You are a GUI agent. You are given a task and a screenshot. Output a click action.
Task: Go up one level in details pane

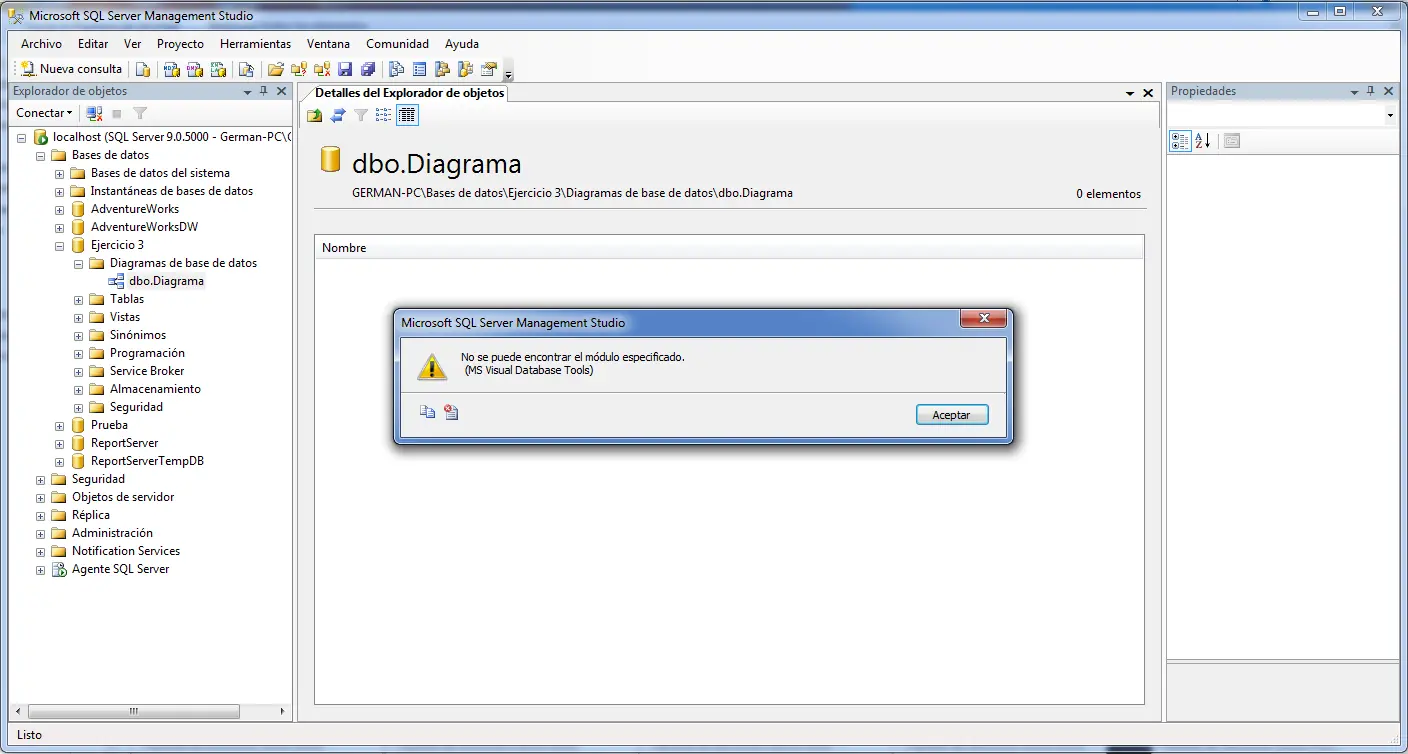coord(315,115)
